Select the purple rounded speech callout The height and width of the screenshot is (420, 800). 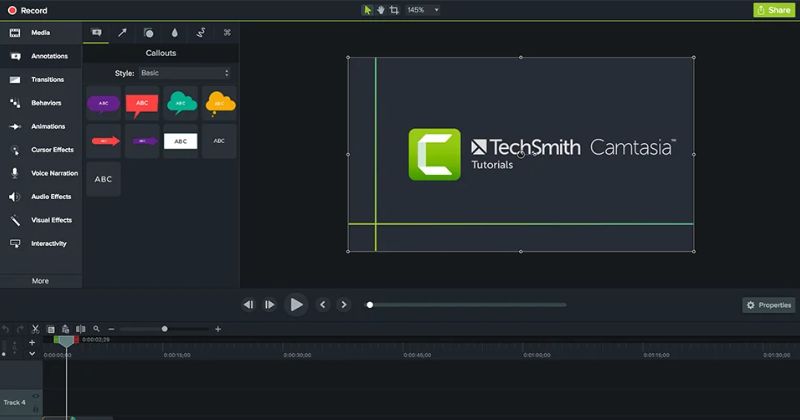pos(104,104)
